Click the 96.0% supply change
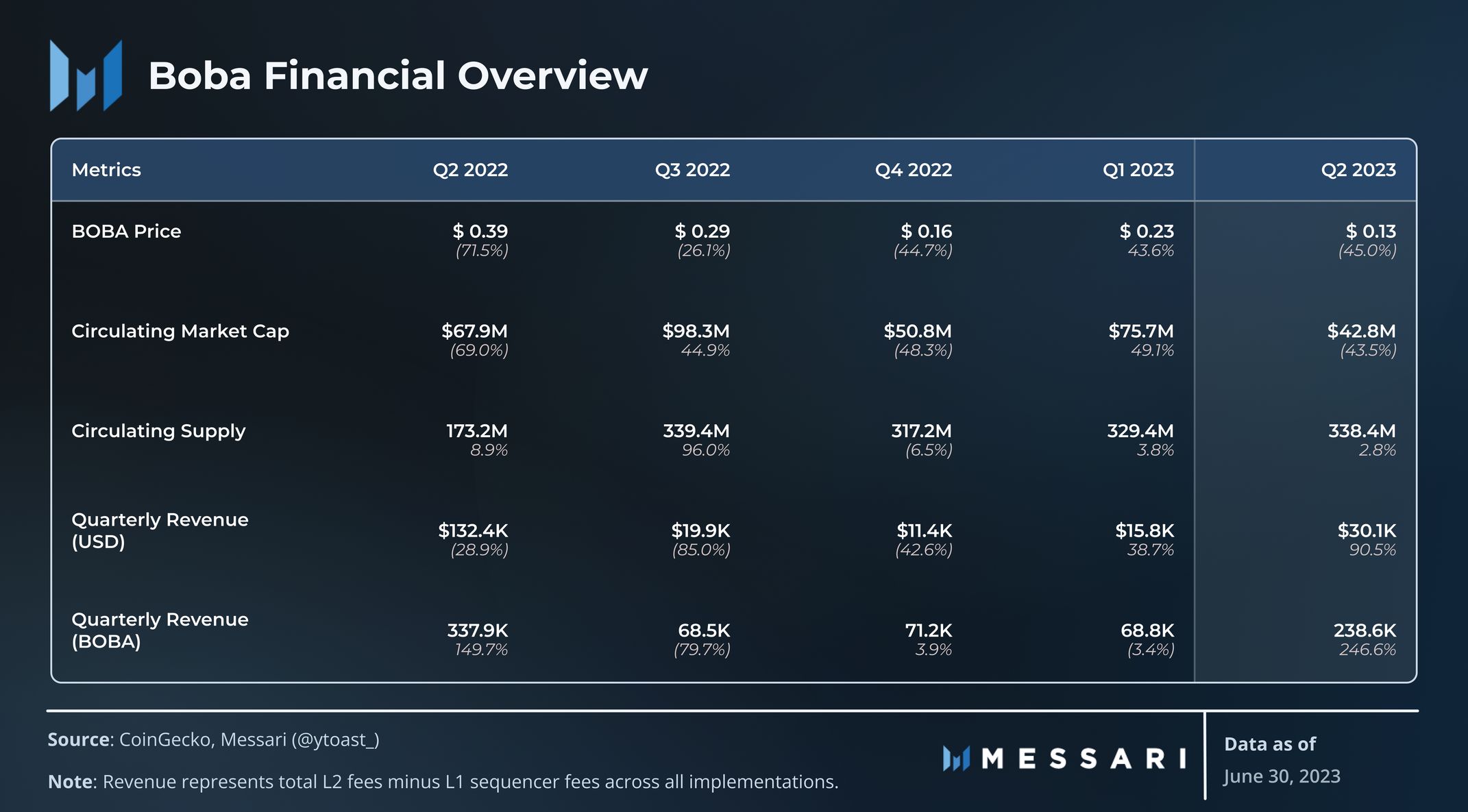The width and height of the screenshot is (1468, 812). tap(706, 450)
